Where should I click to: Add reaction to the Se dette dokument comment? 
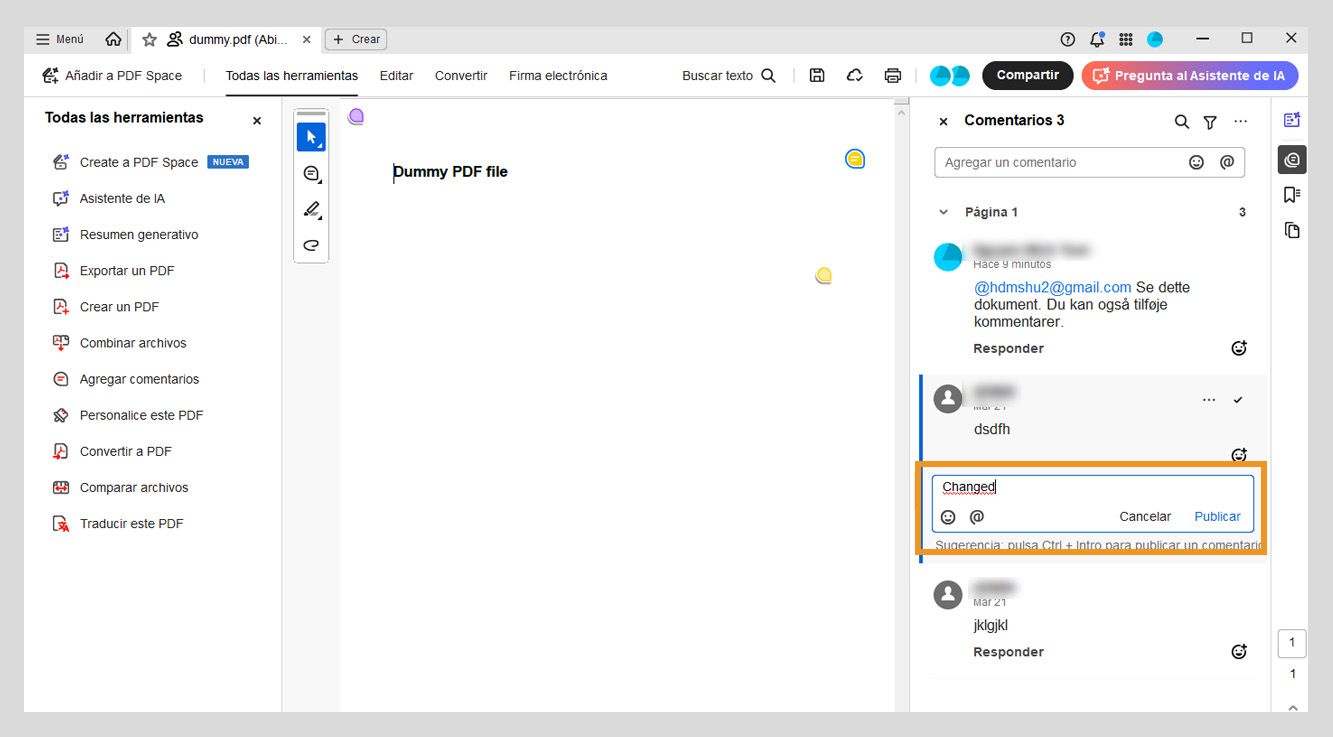point(1239,348)
